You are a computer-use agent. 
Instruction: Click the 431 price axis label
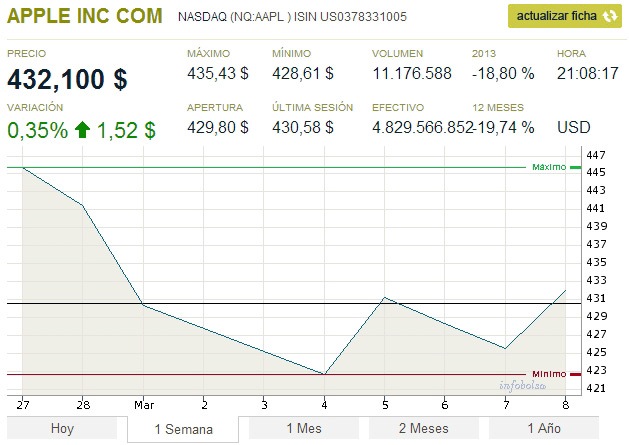tap(596, 298)
